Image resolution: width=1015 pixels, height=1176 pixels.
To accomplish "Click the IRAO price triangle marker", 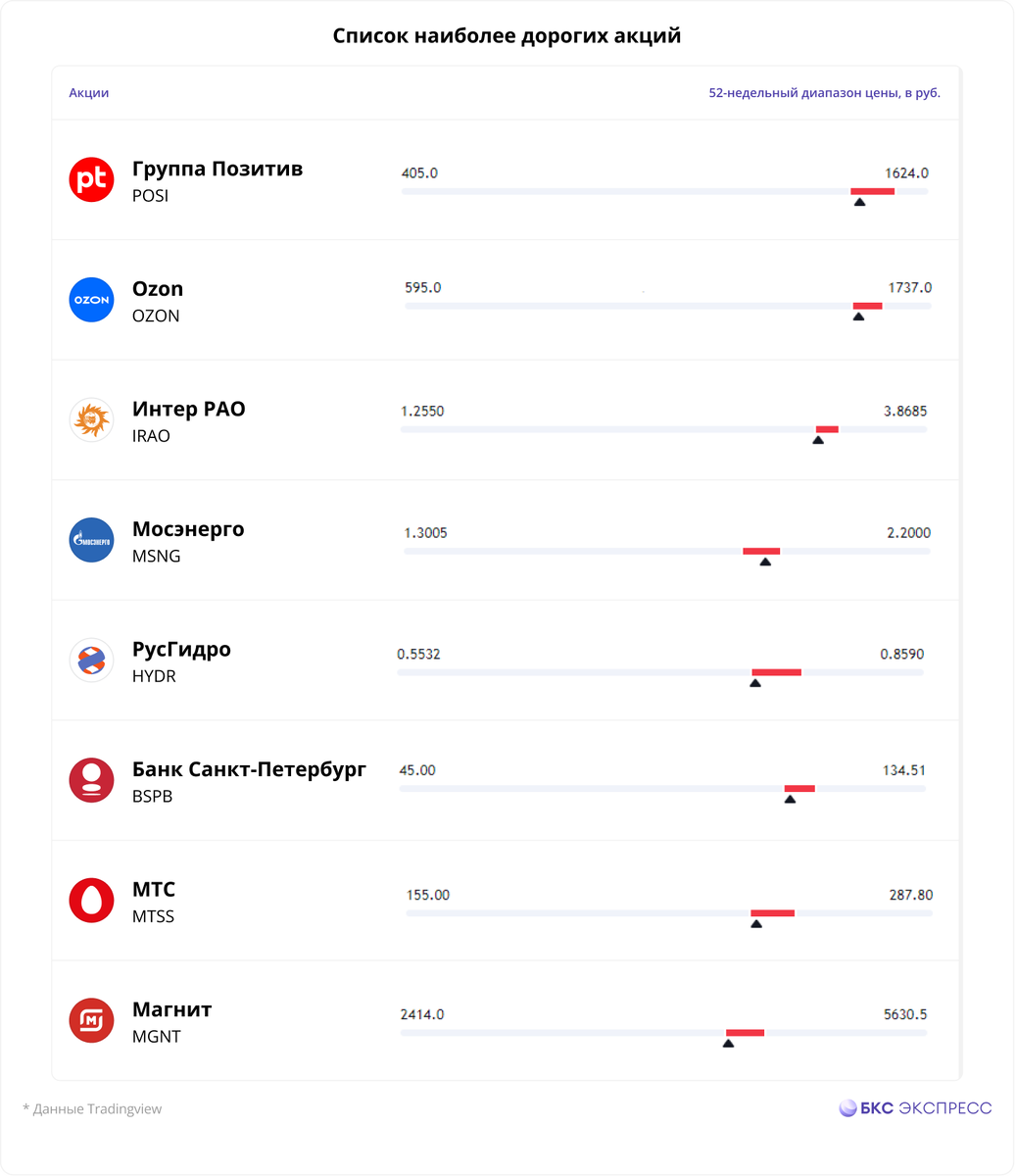I will (x=818, y=439).
